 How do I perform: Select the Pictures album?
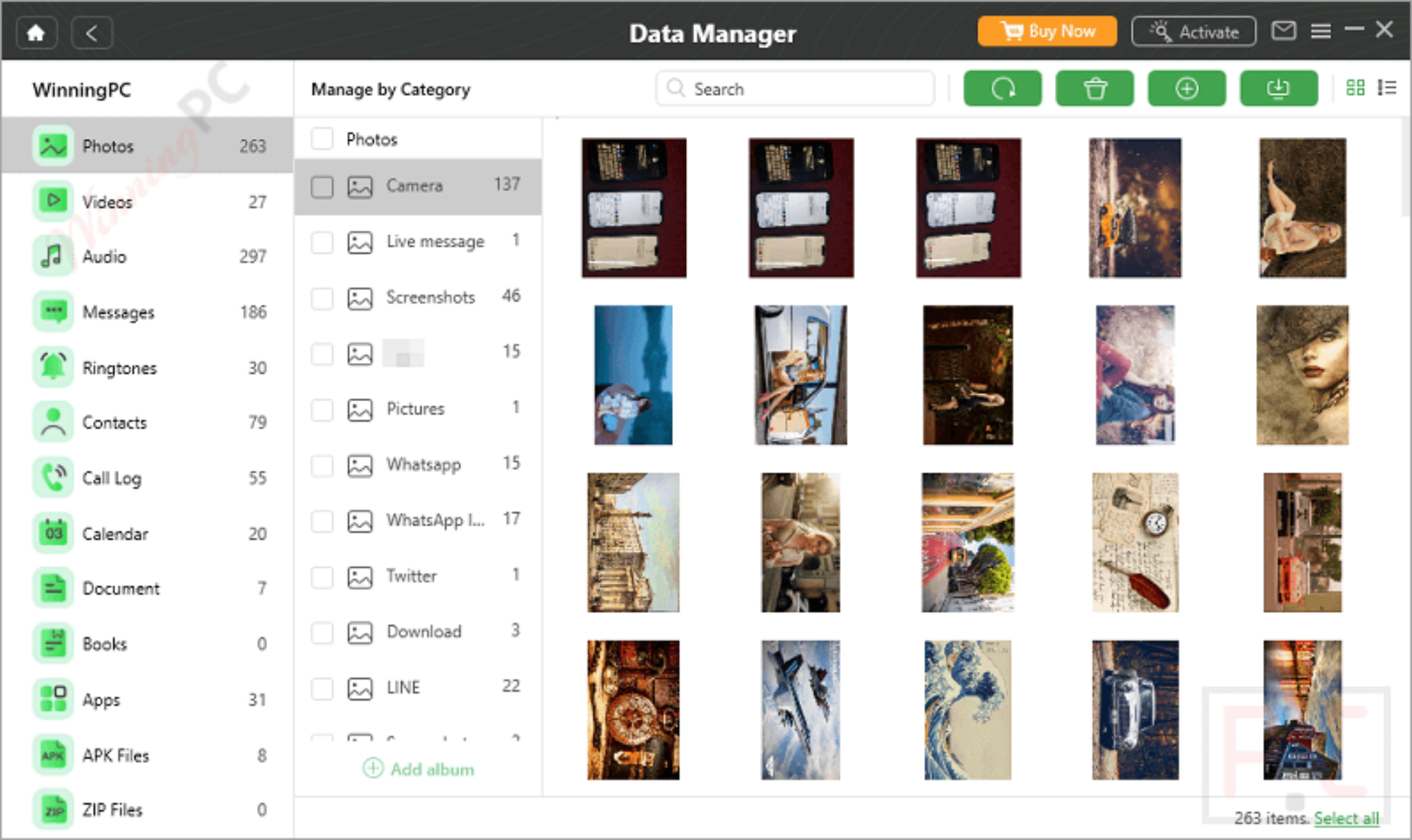coord(418,409)
